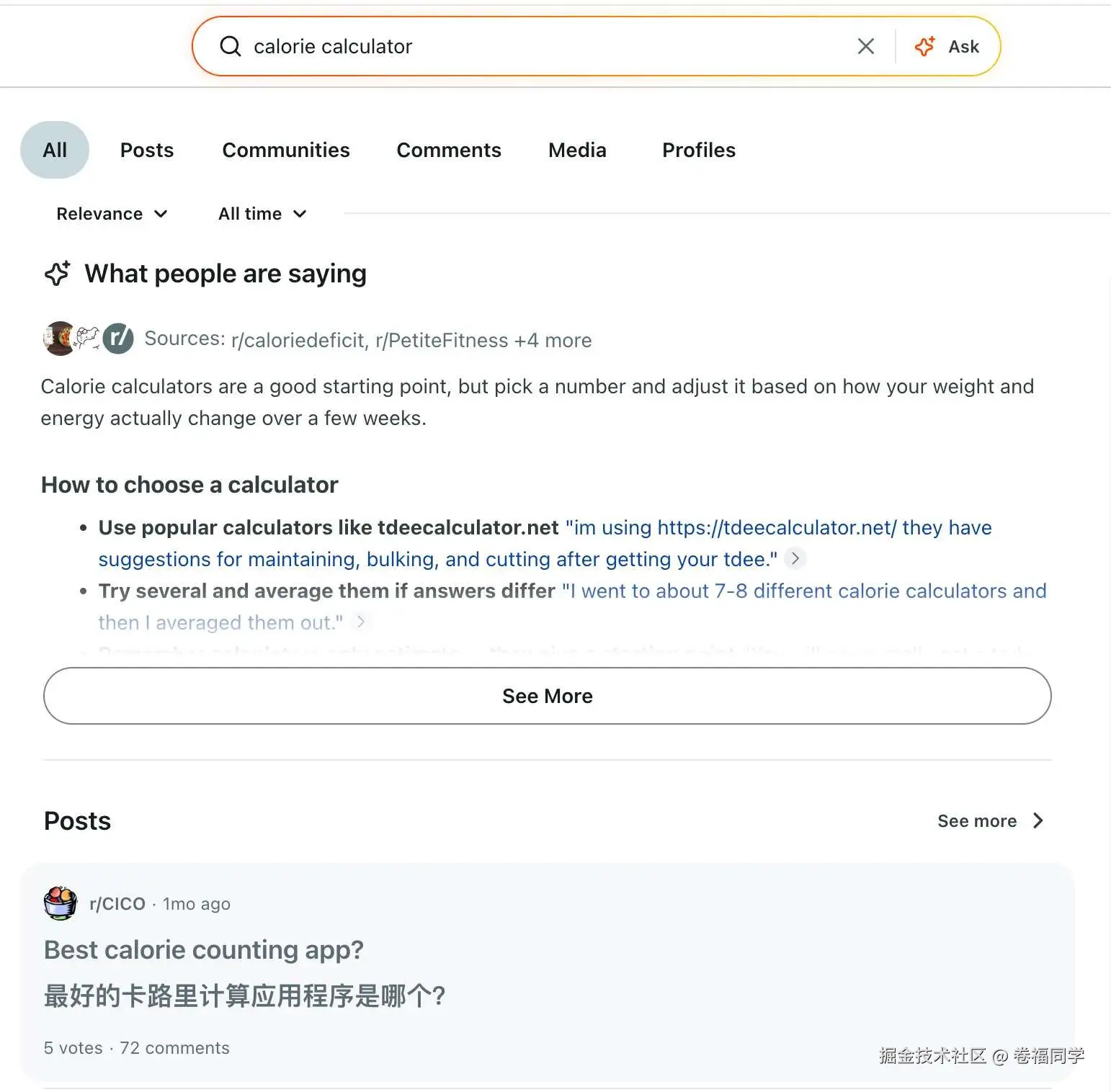Screen dimensions: 1111x1092
Task: Open citation arrow after tdeecalculator quote
Action: (x=795, y=558)
